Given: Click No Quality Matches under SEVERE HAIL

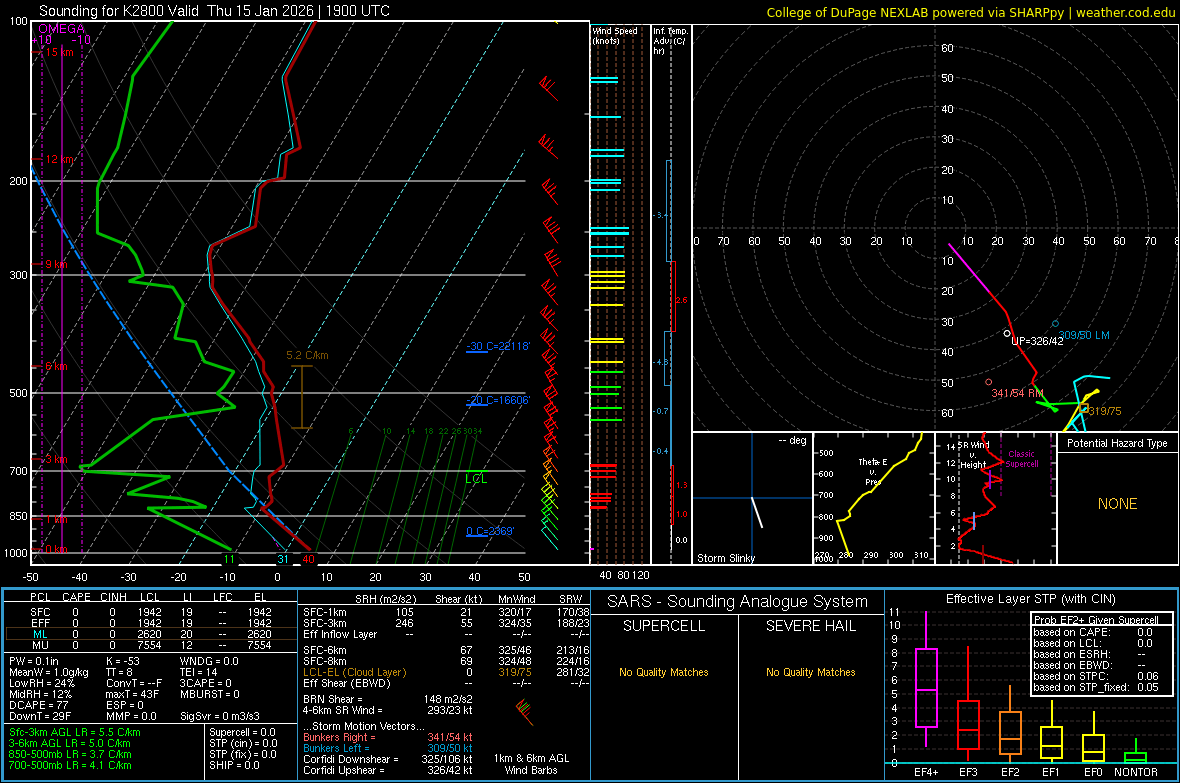Looking at the screenshot, I should (810, 672).
